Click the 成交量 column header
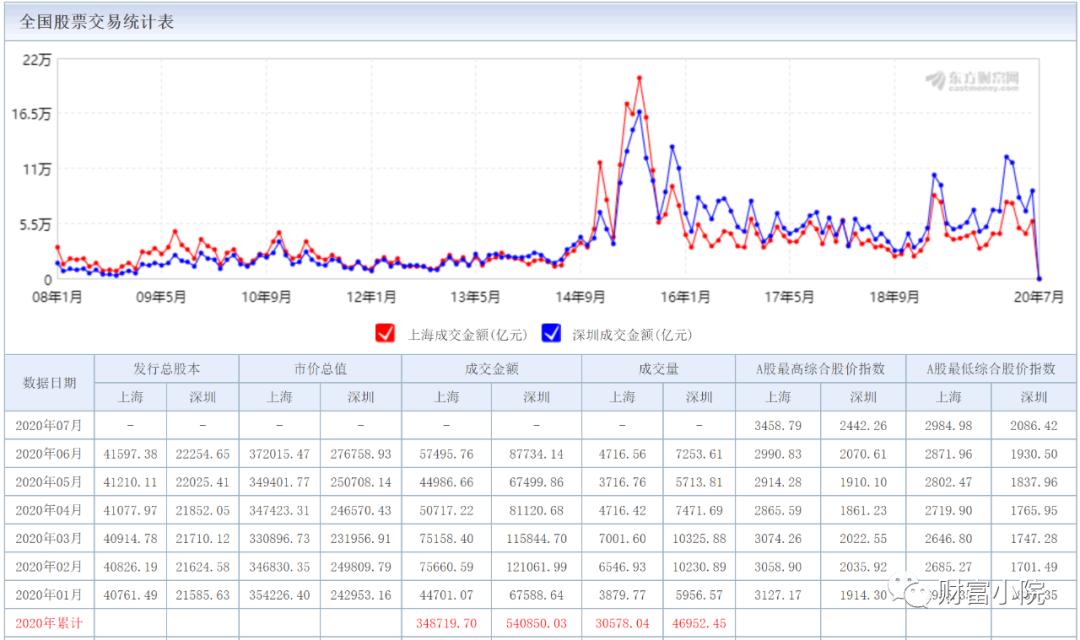Image resolution: width=1080 pixels, height=640 pixels. (x=657, y=368)
